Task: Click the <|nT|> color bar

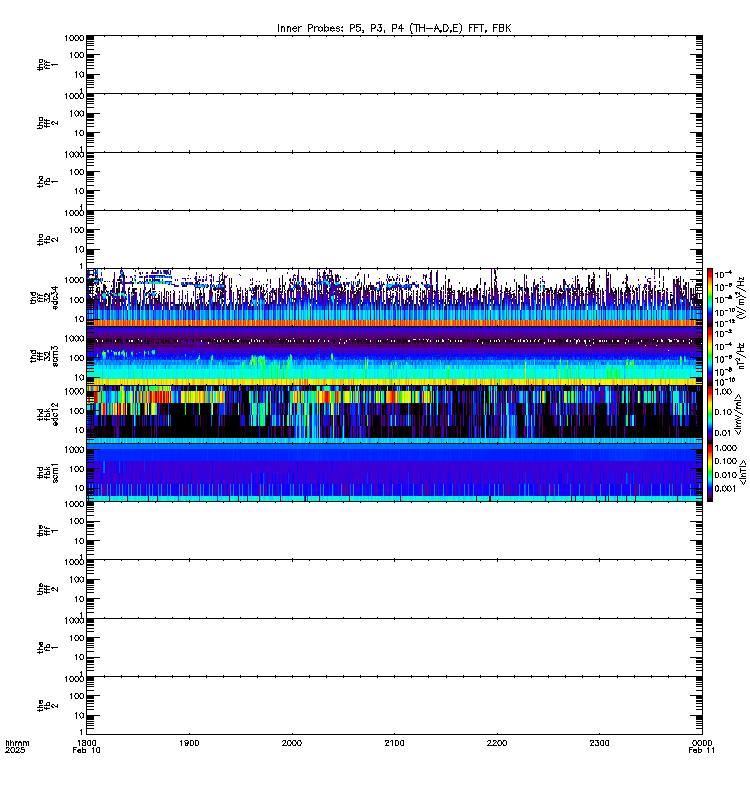Action: pos(710,472)
